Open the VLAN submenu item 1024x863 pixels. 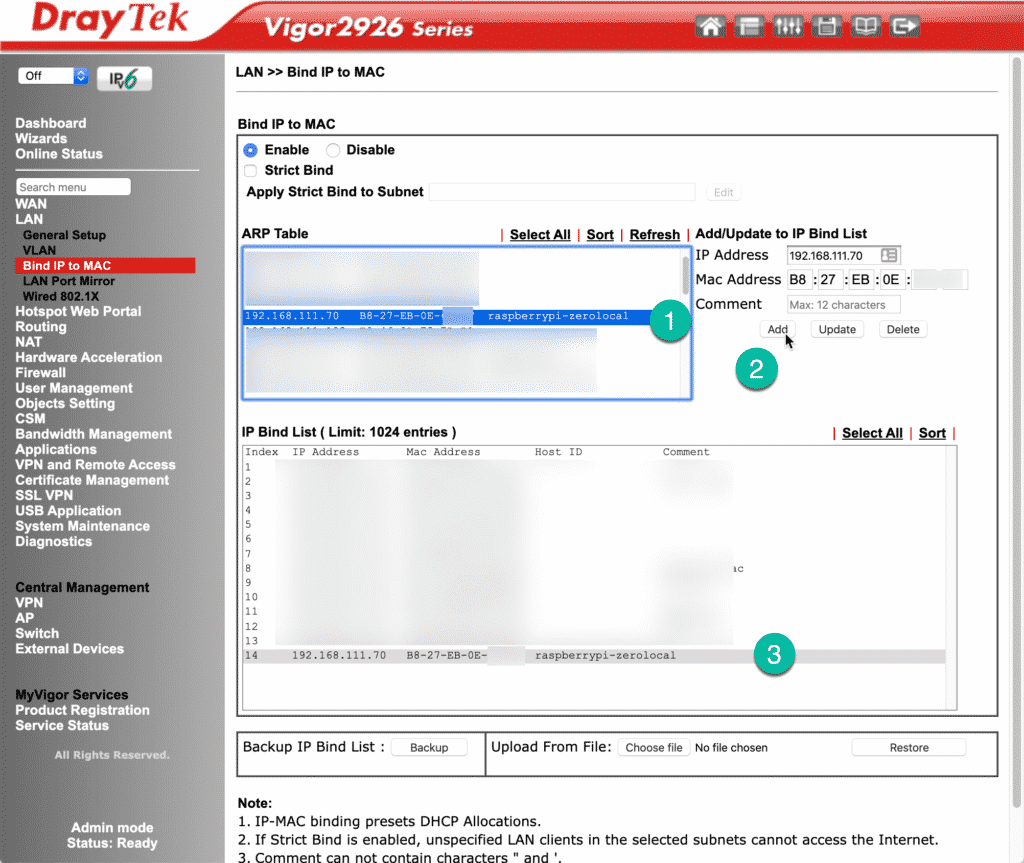tap(39, 250)
